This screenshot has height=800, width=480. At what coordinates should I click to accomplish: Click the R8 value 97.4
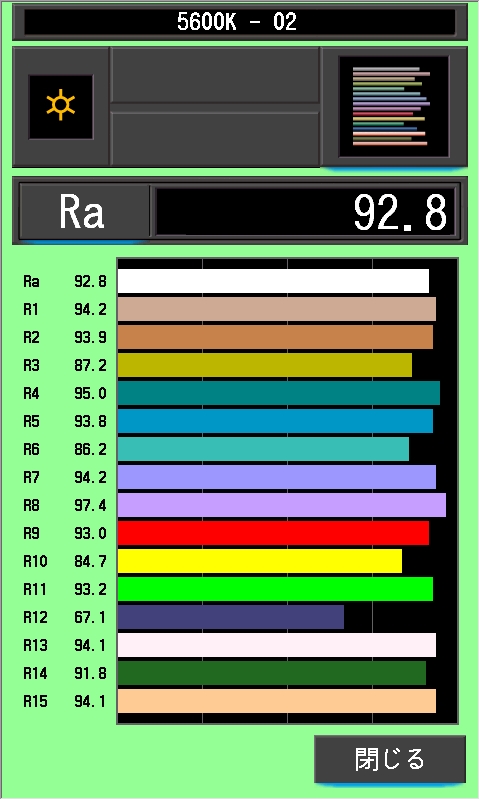coord(91,505)
